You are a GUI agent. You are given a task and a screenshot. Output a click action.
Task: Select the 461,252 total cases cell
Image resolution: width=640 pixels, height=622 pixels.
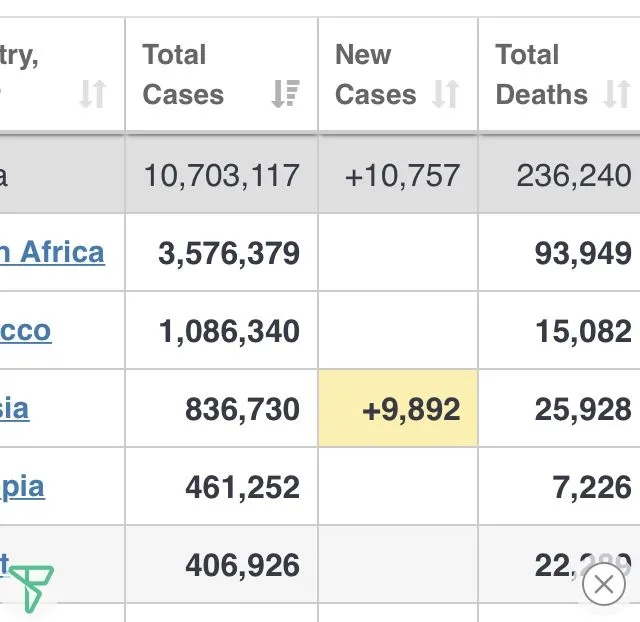[x=242, y=487]
